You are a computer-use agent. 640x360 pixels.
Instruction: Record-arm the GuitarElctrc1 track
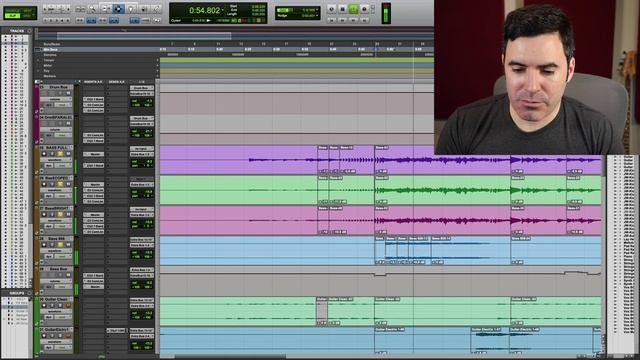pos(44,336)
